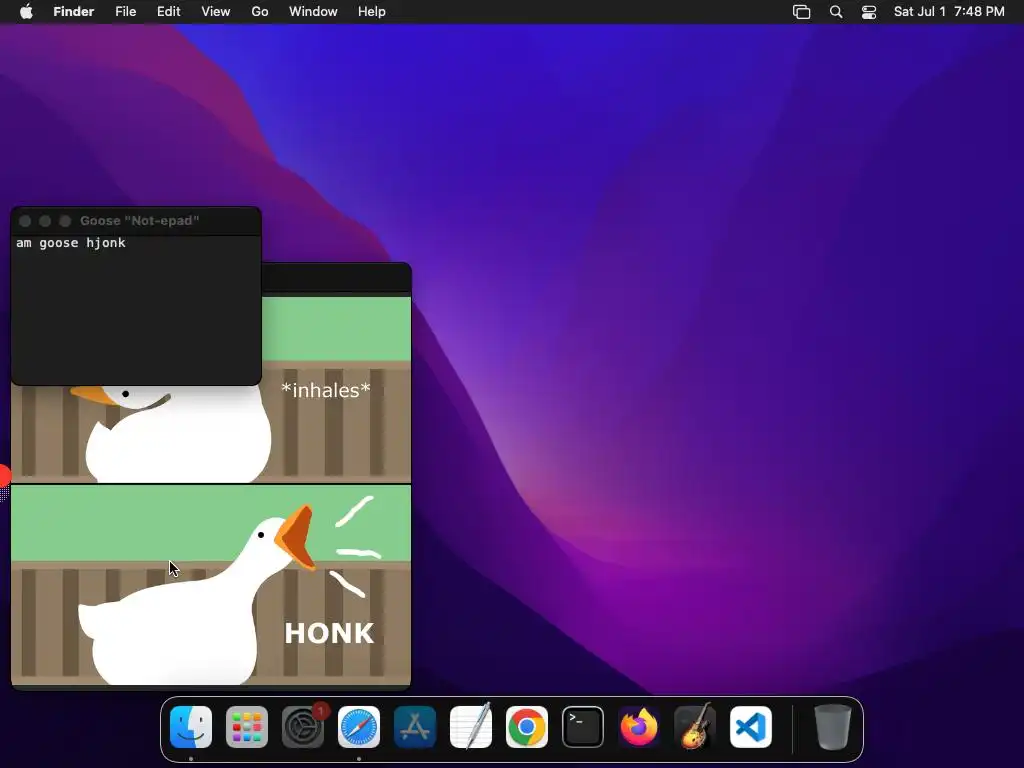This screenshot has width=1024, height=768.
Task: Open the Edit menu
Action: point(168,12)
